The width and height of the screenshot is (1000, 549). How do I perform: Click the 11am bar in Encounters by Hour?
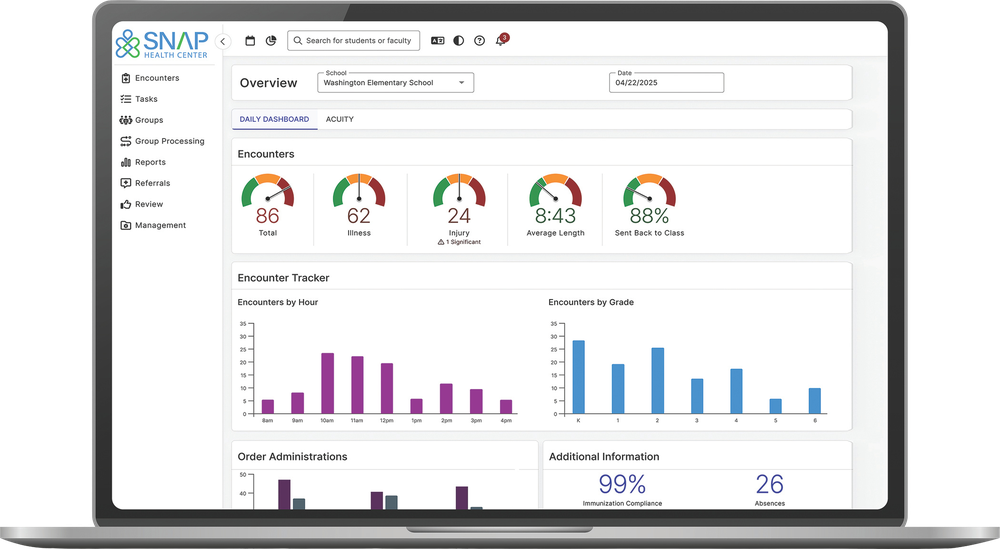click(357, 385)
